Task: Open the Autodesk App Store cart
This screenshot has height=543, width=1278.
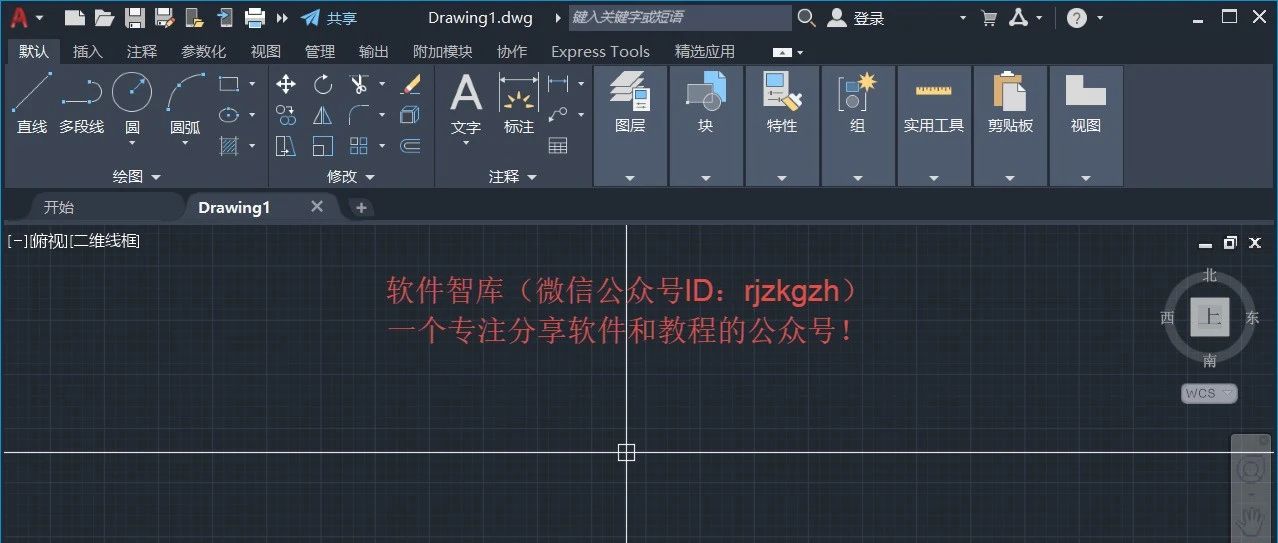Action: (989, 18)
